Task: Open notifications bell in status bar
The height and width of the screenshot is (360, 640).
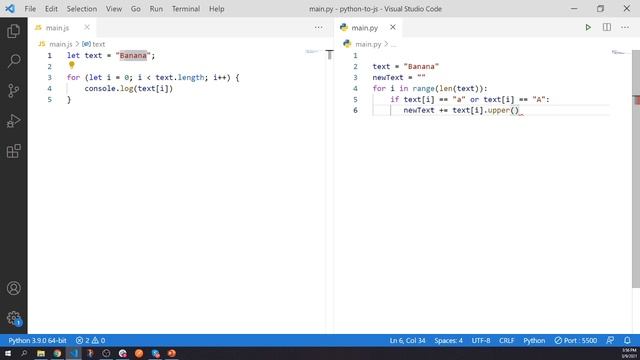Action: pyautogui.click(x=627, y=340)
